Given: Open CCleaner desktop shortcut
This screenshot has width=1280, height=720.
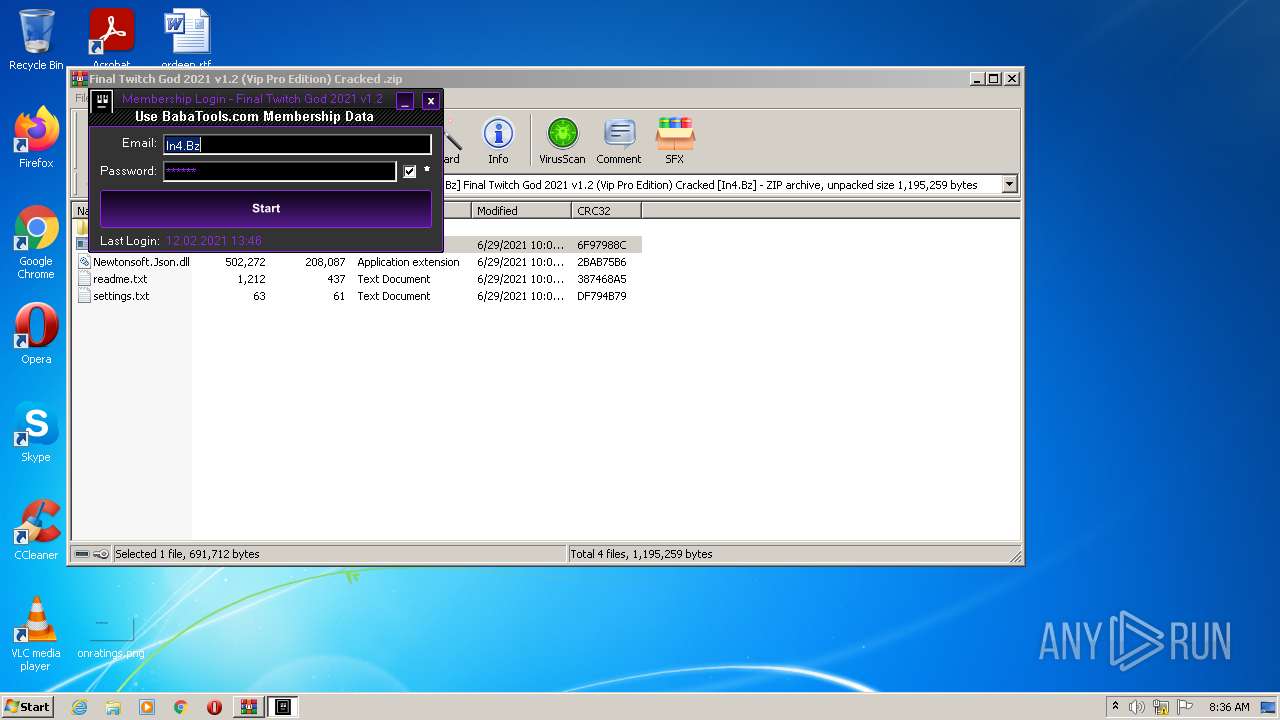Looking at the screenshot, I should point(36,529).
